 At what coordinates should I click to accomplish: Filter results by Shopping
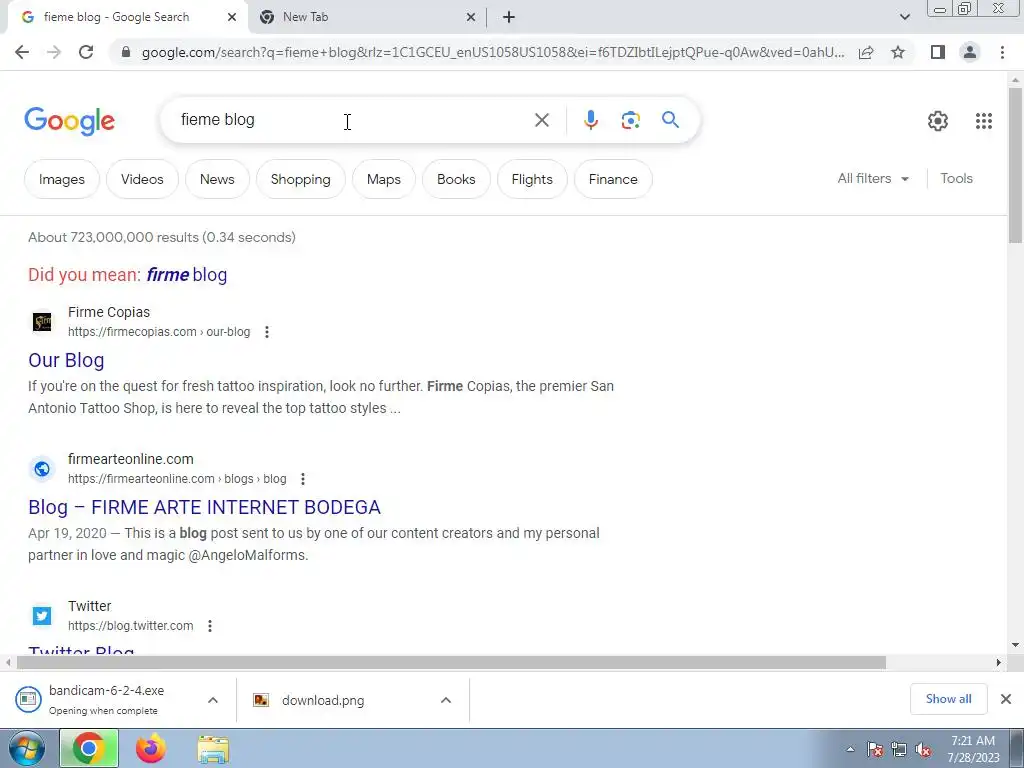point(300,179)
